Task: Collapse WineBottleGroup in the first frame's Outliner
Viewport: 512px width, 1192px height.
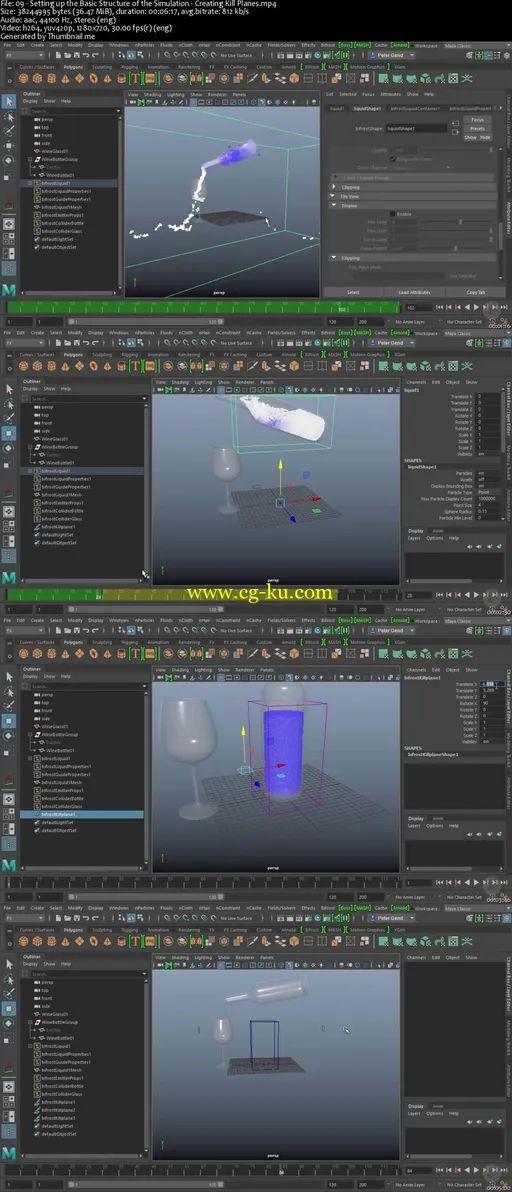Action: pos(30,159)
